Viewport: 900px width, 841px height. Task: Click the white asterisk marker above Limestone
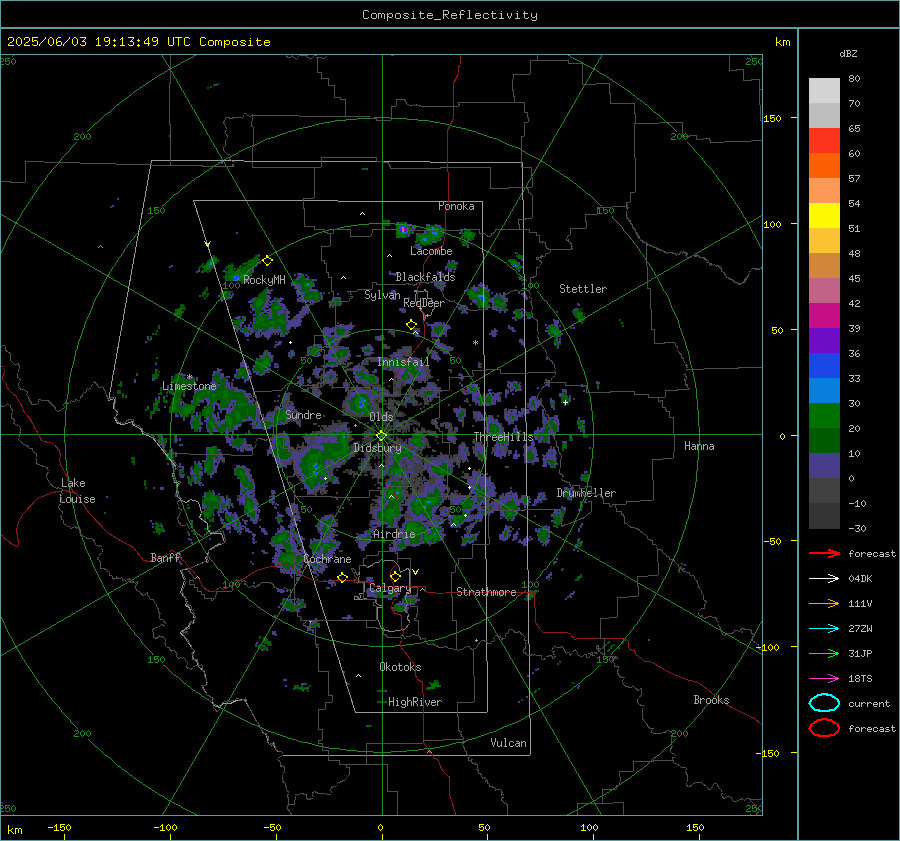point(189,377)
